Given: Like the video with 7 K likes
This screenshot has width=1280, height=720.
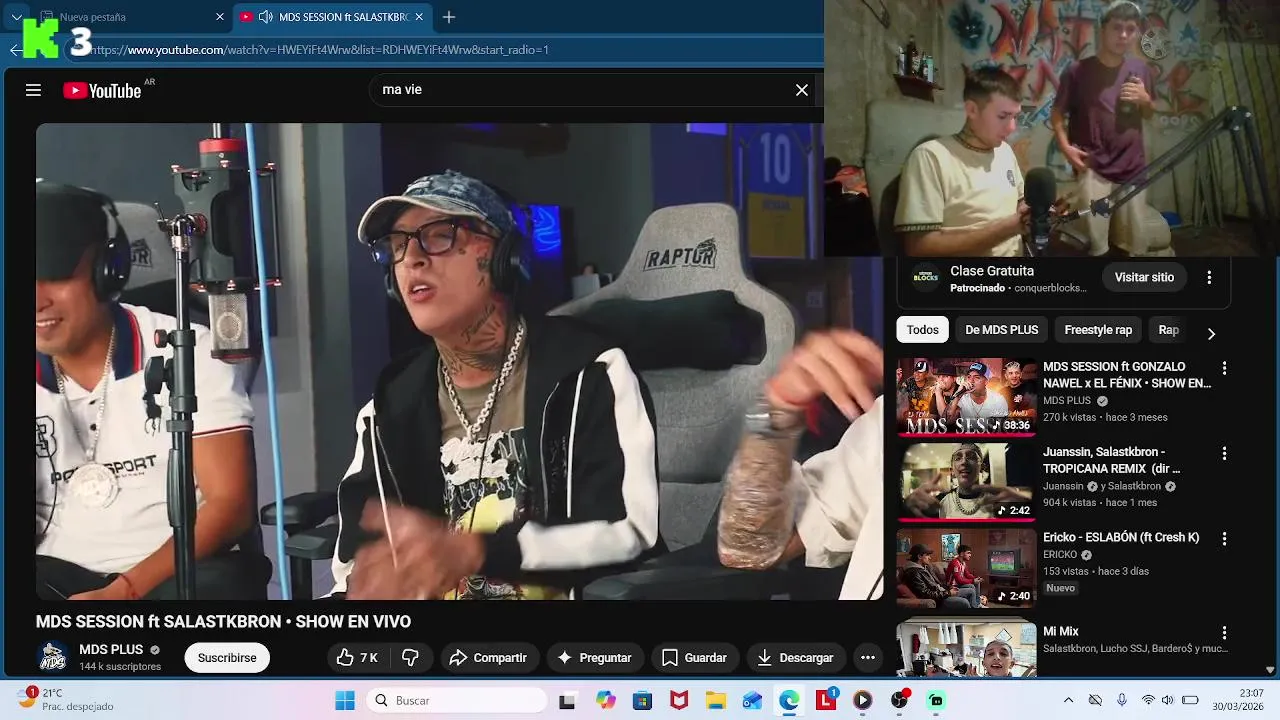Looking at the screenshot, I should [x=356, y=657].
